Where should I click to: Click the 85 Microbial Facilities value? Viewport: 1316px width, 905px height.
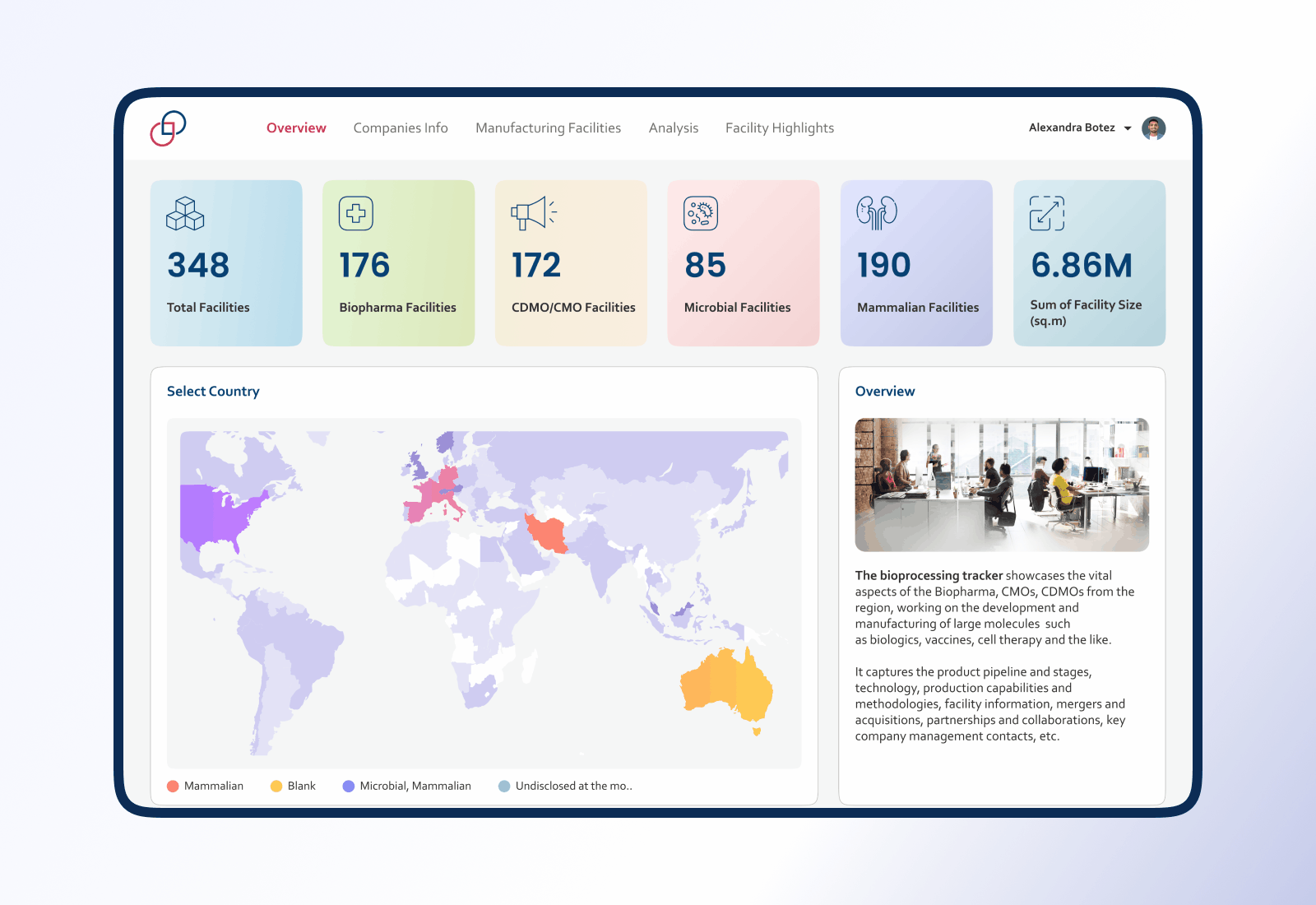click(x=706, y=265)
